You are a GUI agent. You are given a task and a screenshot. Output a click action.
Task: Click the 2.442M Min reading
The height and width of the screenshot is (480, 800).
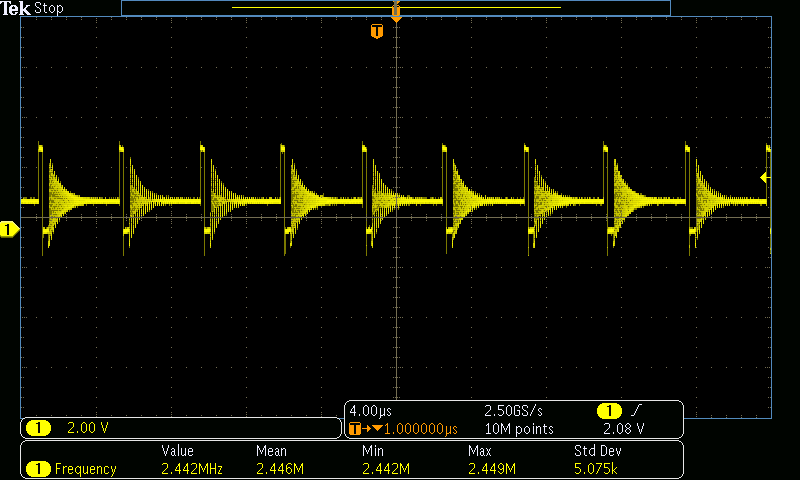coord(386,469)
